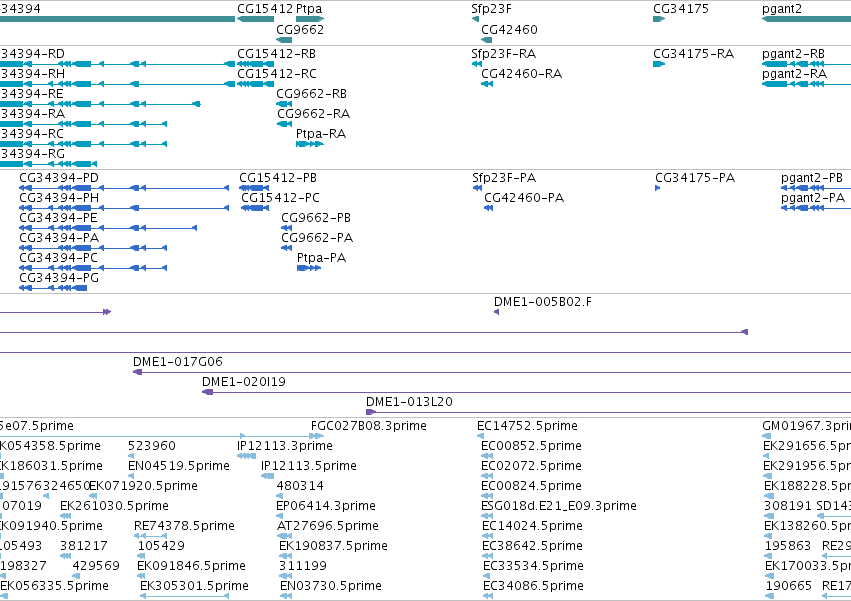Select the pgant2 gene label
851x601 pixels.
782,9
